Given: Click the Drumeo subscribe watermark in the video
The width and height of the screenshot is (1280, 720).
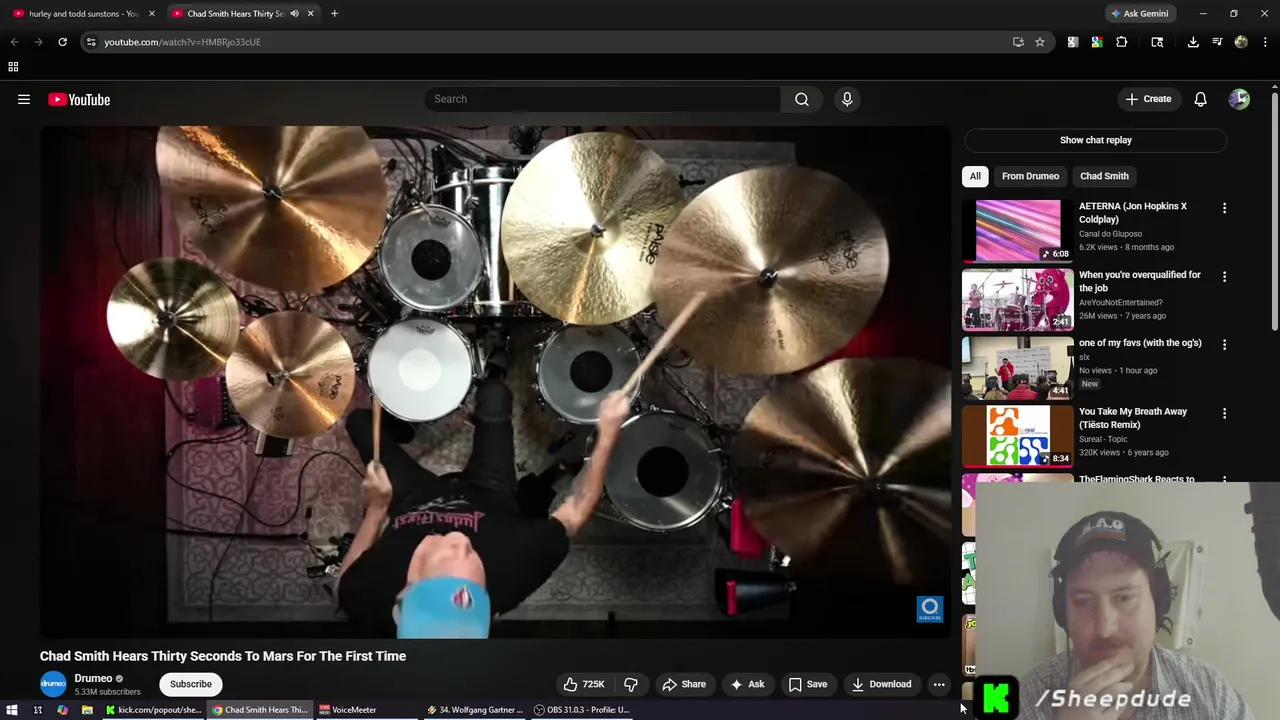Looking at the screenshot, I should tap(930, 609).
